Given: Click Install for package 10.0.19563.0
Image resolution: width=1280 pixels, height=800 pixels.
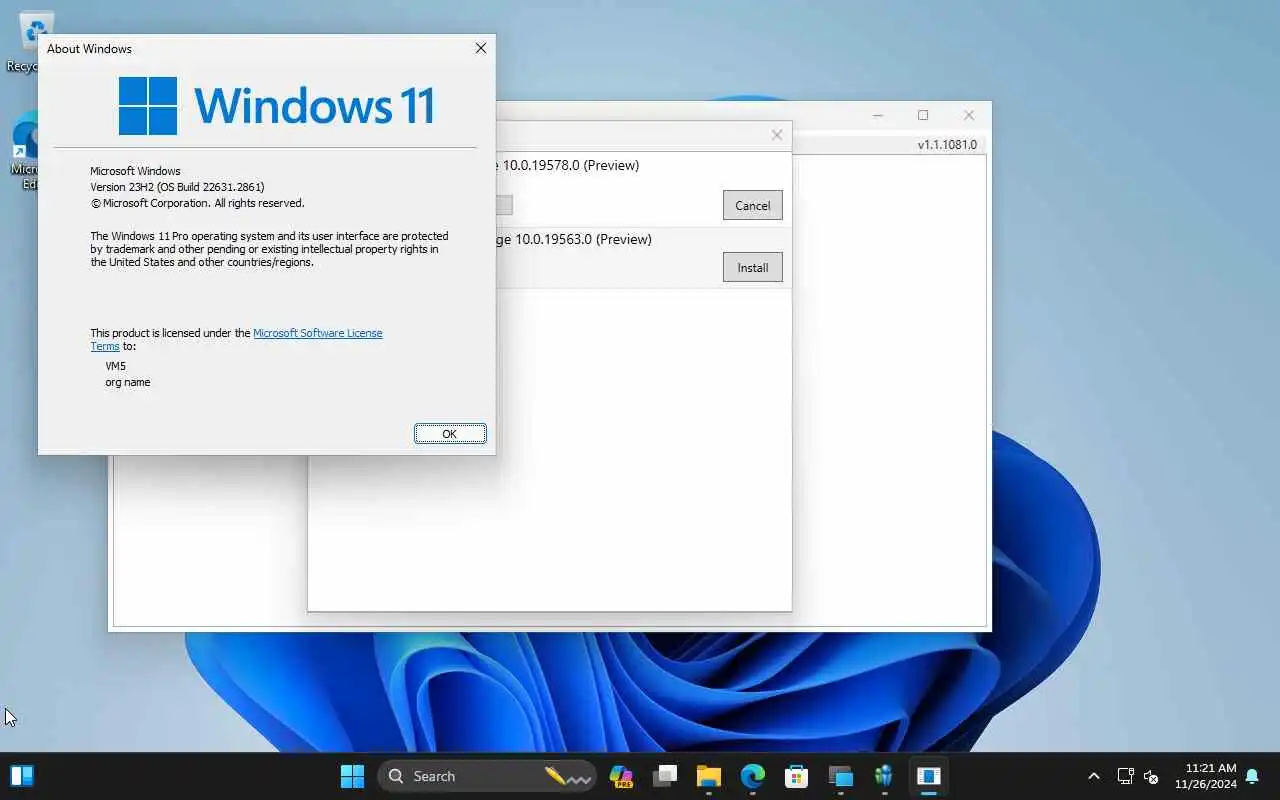Looking at the screenshot, I should [753, 267].
